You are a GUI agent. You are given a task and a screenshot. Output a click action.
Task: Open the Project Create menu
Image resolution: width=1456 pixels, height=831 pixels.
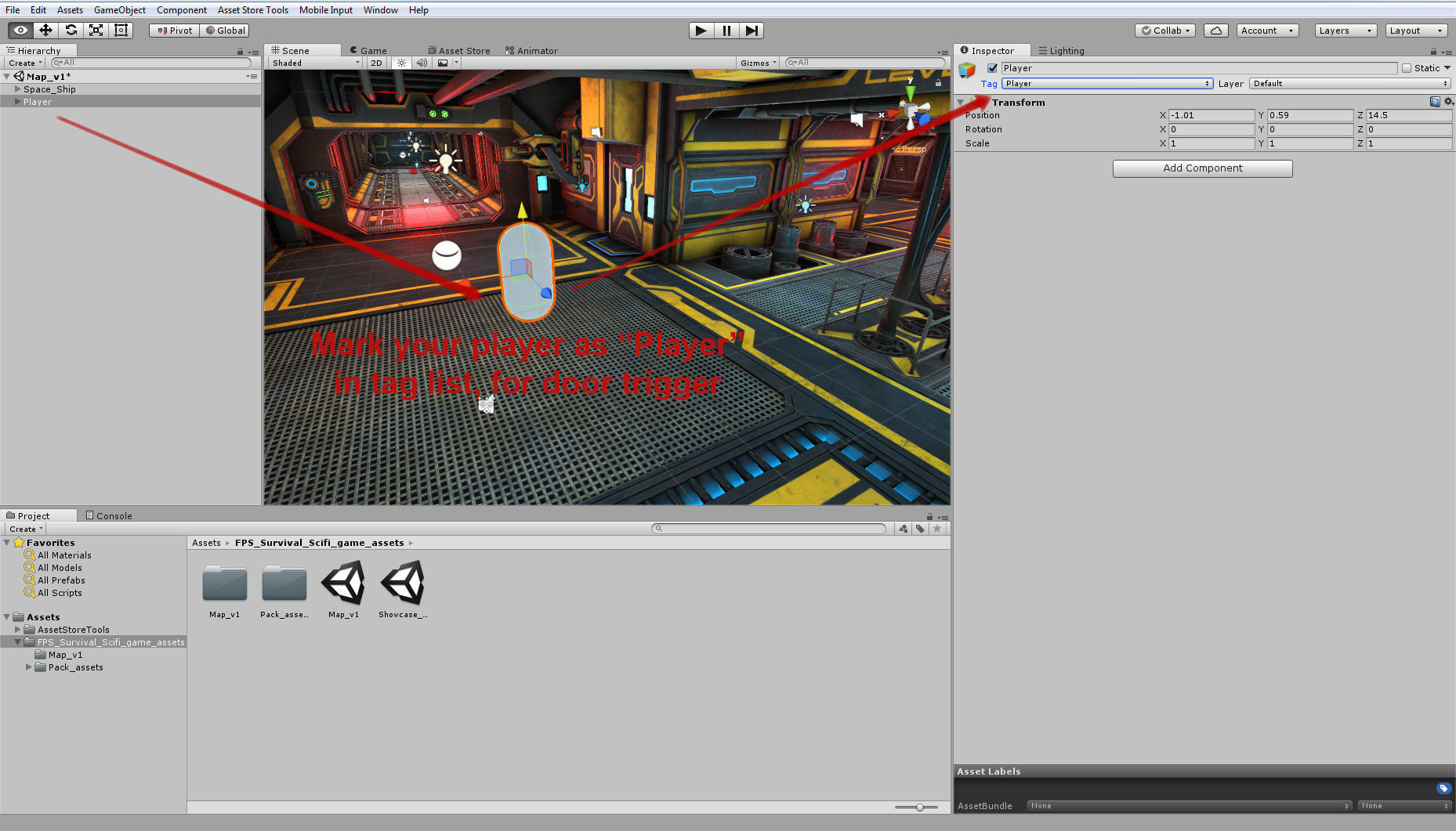pyautogui.click(x=26, y=529)
